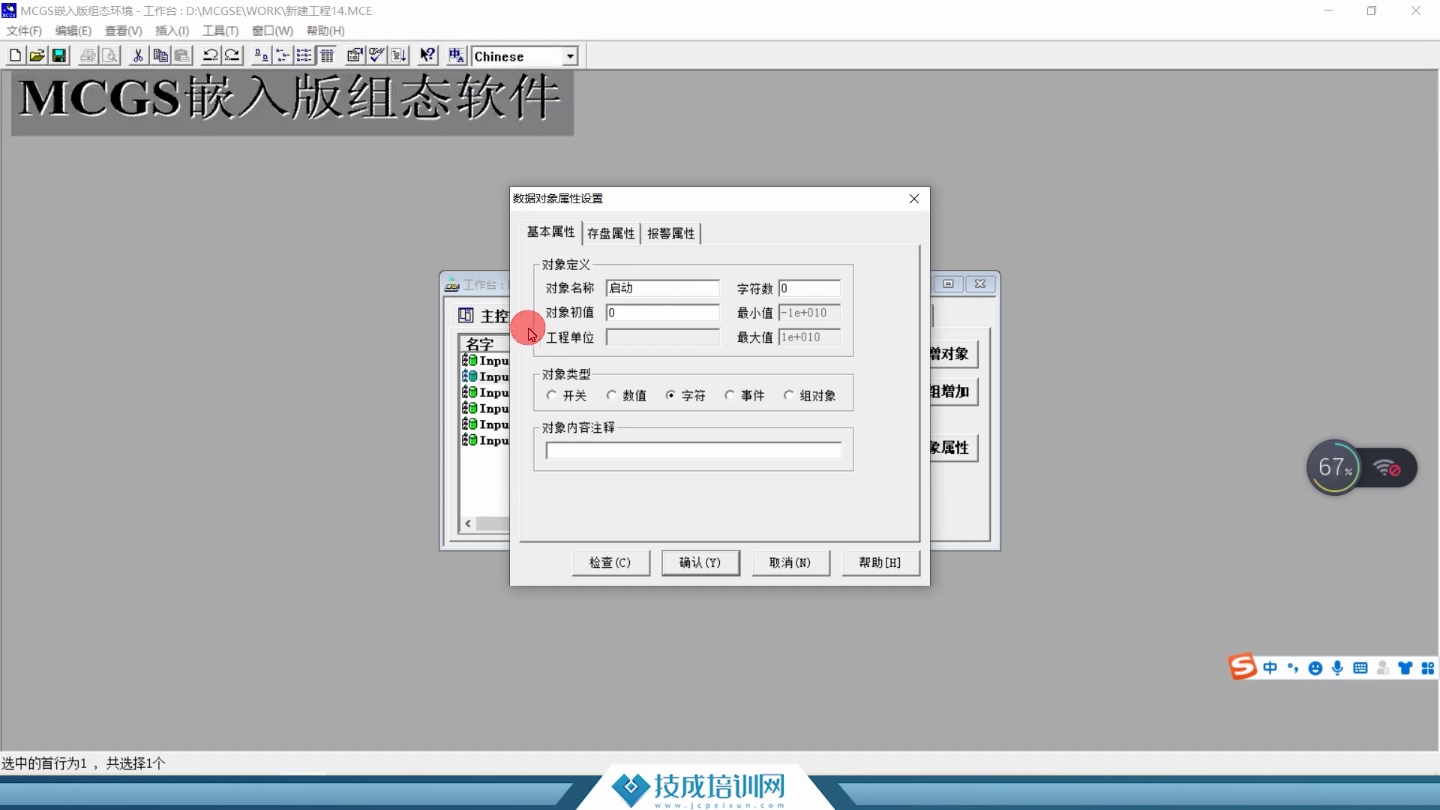Switch to small icons view
Image resolution: width=1440 pixels, height=810 pixels.
(283, 56)
